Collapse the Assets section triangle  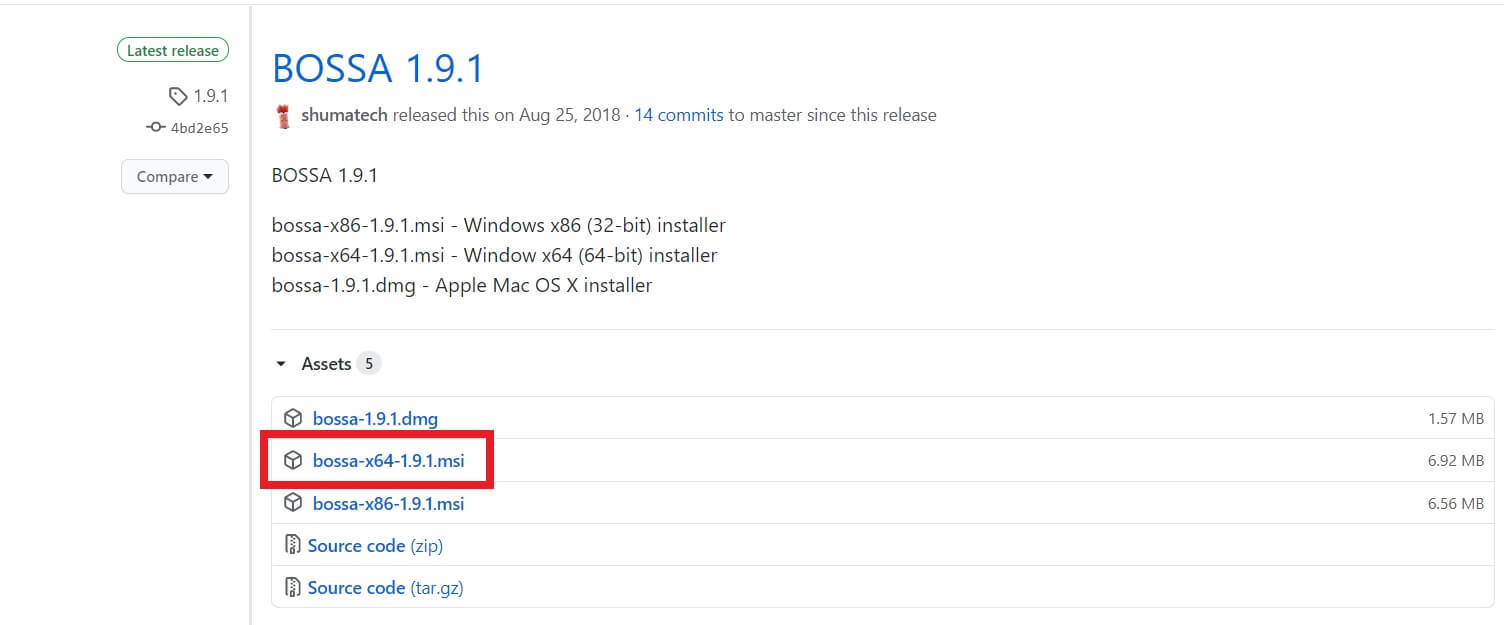pos(282,364)
